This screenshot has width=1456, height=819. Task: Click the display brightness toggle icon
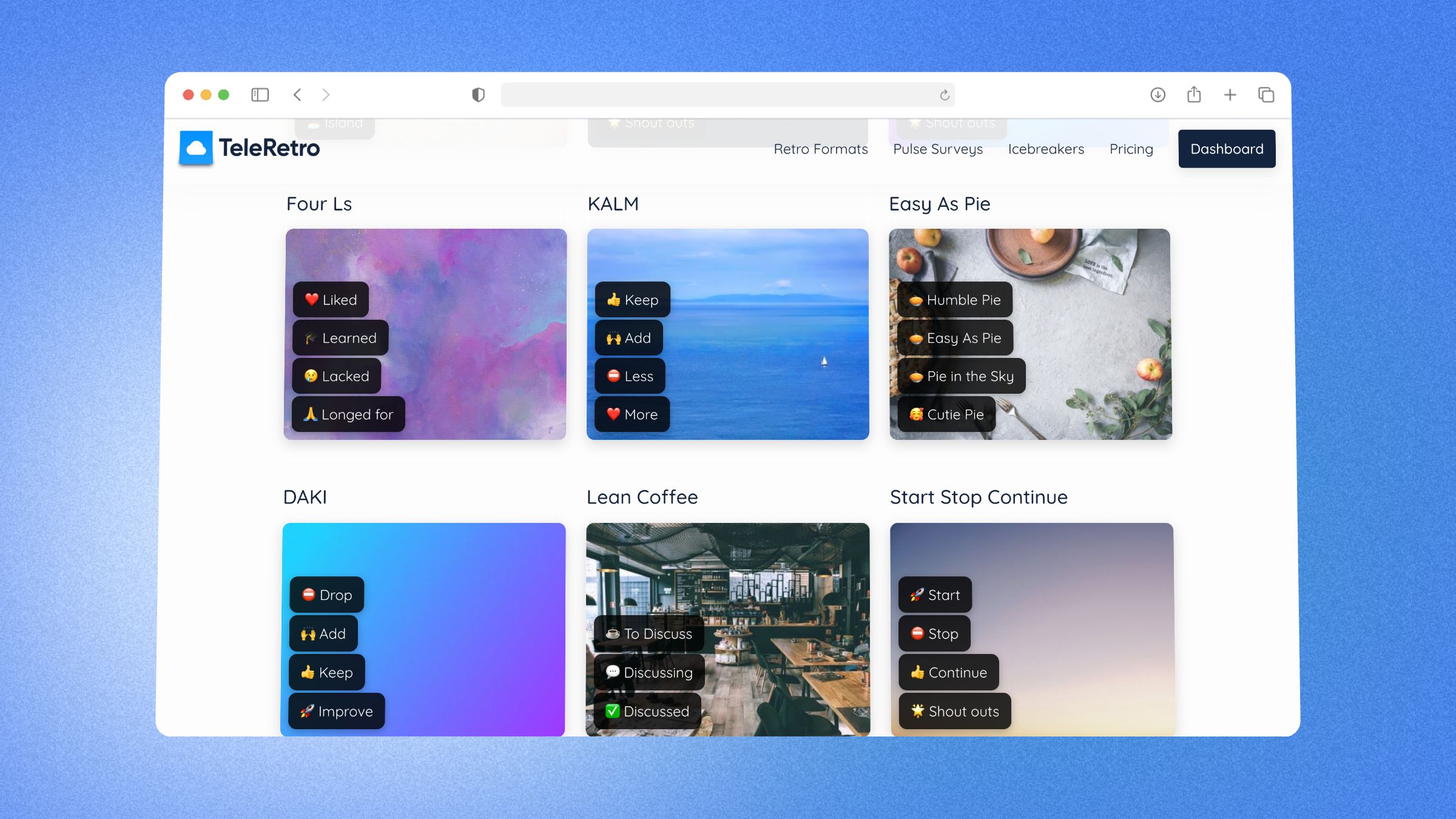(x=478, y=94)
